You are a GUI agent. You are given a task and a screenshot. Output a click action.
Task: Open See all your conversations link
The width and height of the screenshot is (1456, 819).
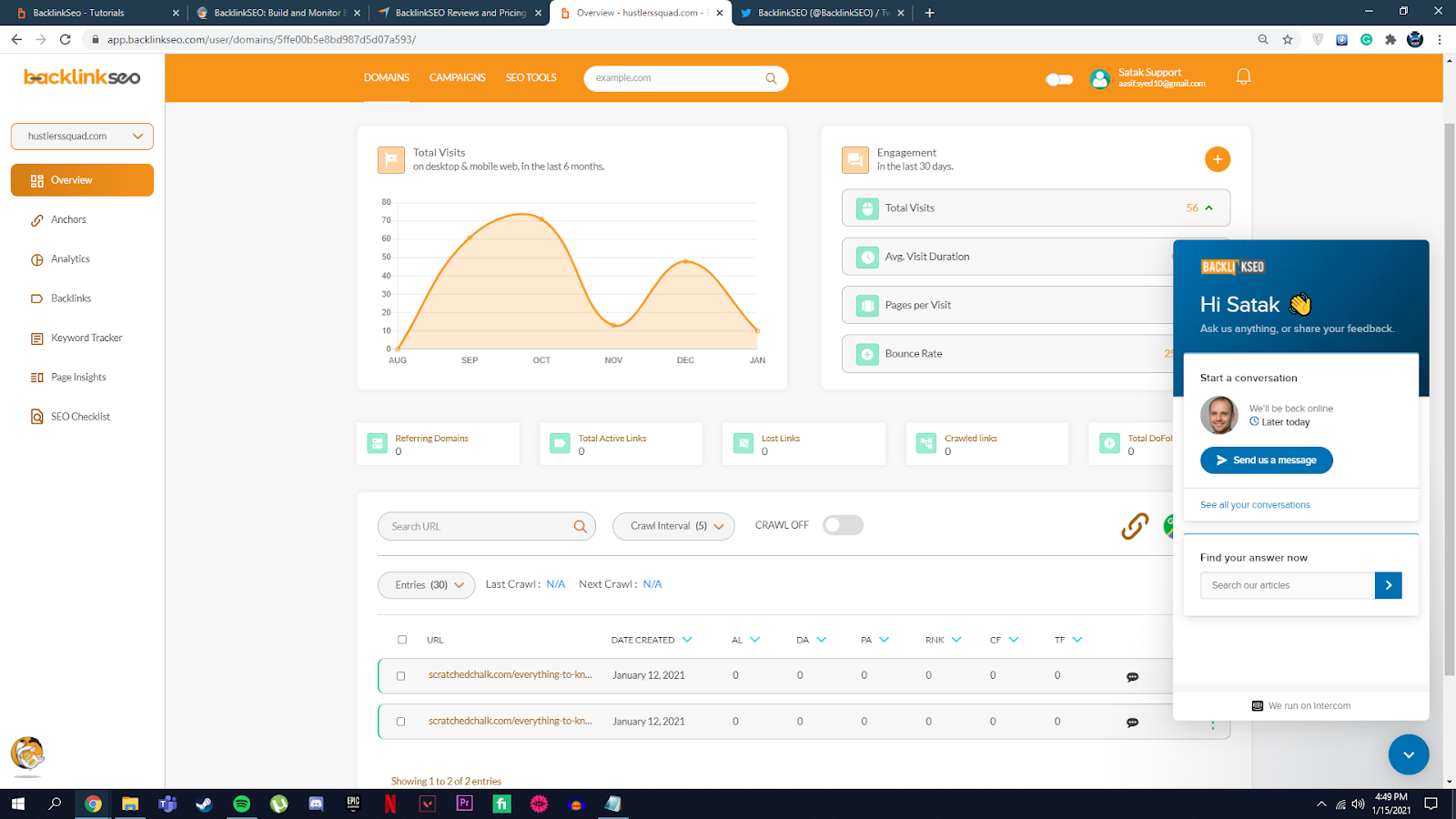pyautogui.click(x=1255, y=505)
